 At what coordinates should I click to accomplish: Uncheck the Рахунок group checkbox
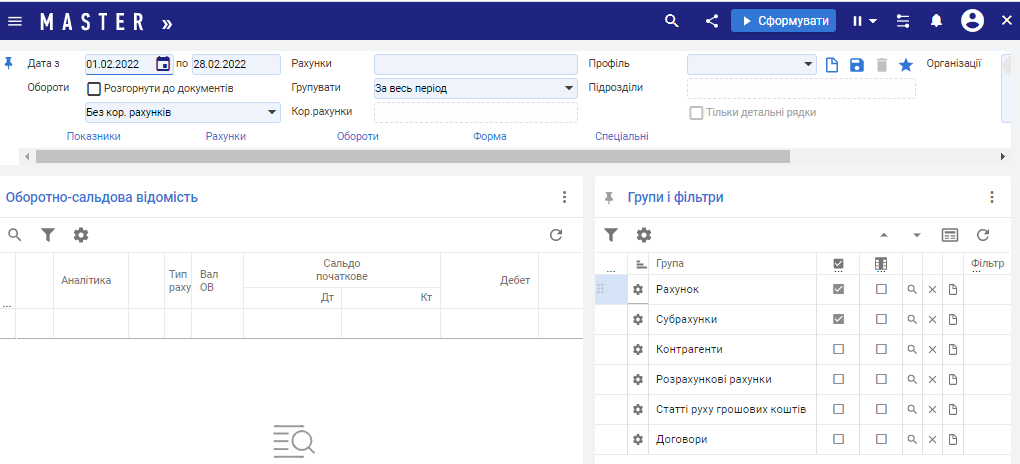coord(838,289)
